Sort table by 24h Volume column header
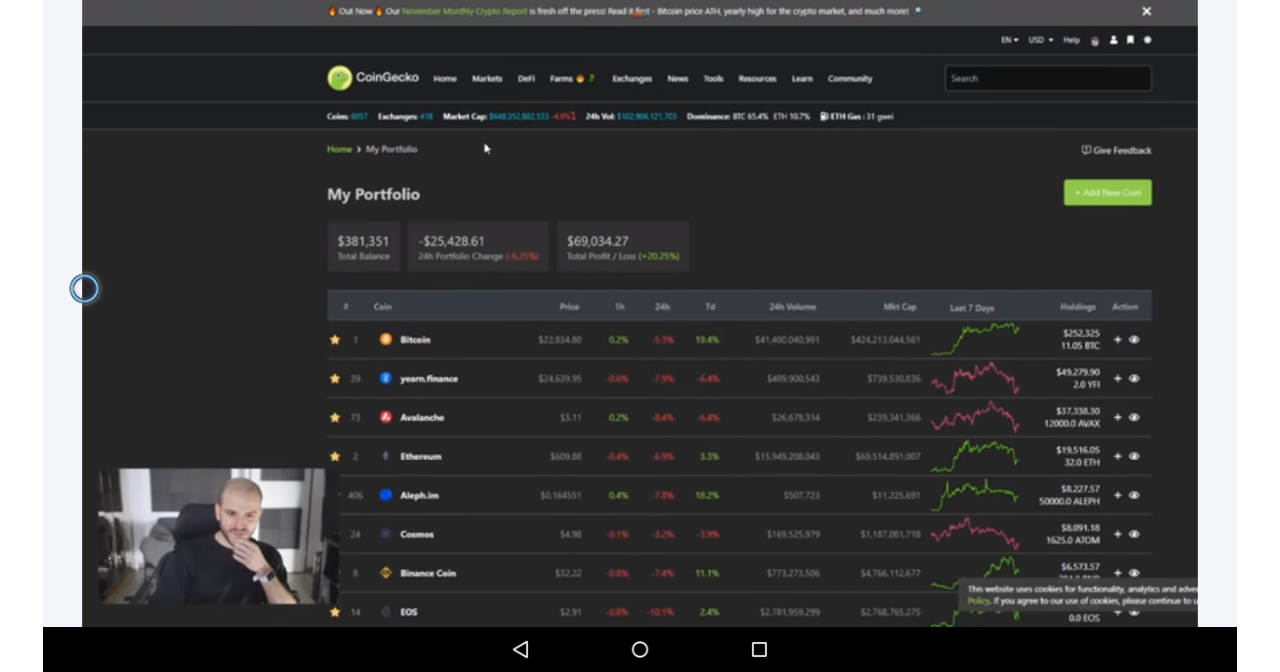 click(x=793, y=307)
